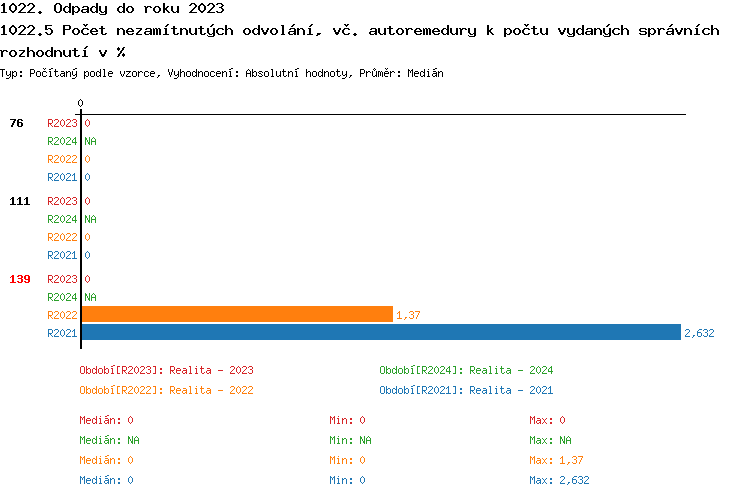
Task: Select the 1,37 value label beside the orange bar
Action: coord(407,316)
